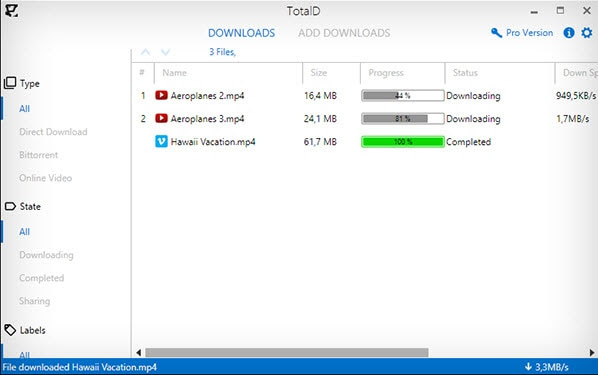598x375 pixels.
Task: Minimize the TotalD window
Action: 534,11
